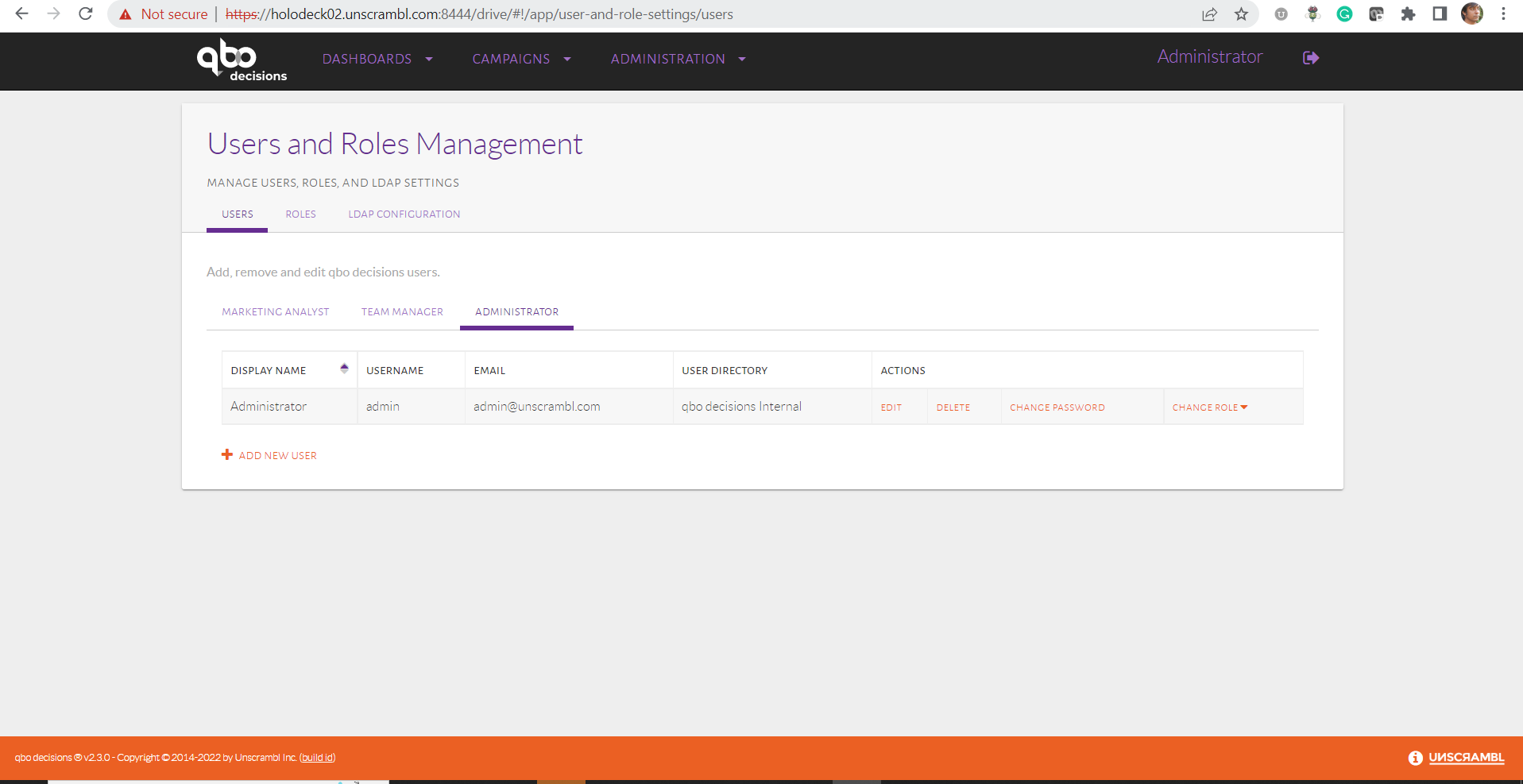Click the info icon beside Unscrambl

point(1415,758)
